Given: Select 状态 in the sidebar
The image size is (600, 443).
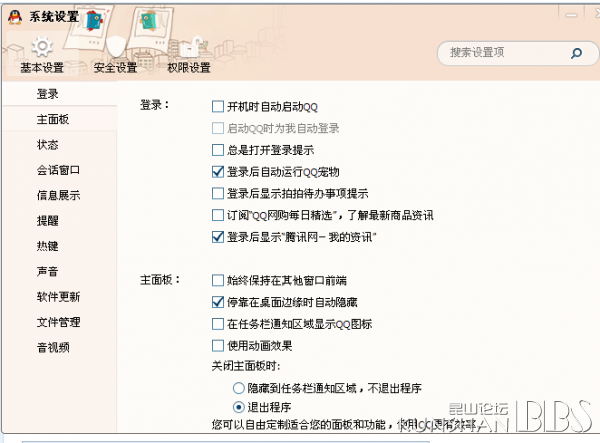Looking at the screenshot, I should [x=47, y=145].
